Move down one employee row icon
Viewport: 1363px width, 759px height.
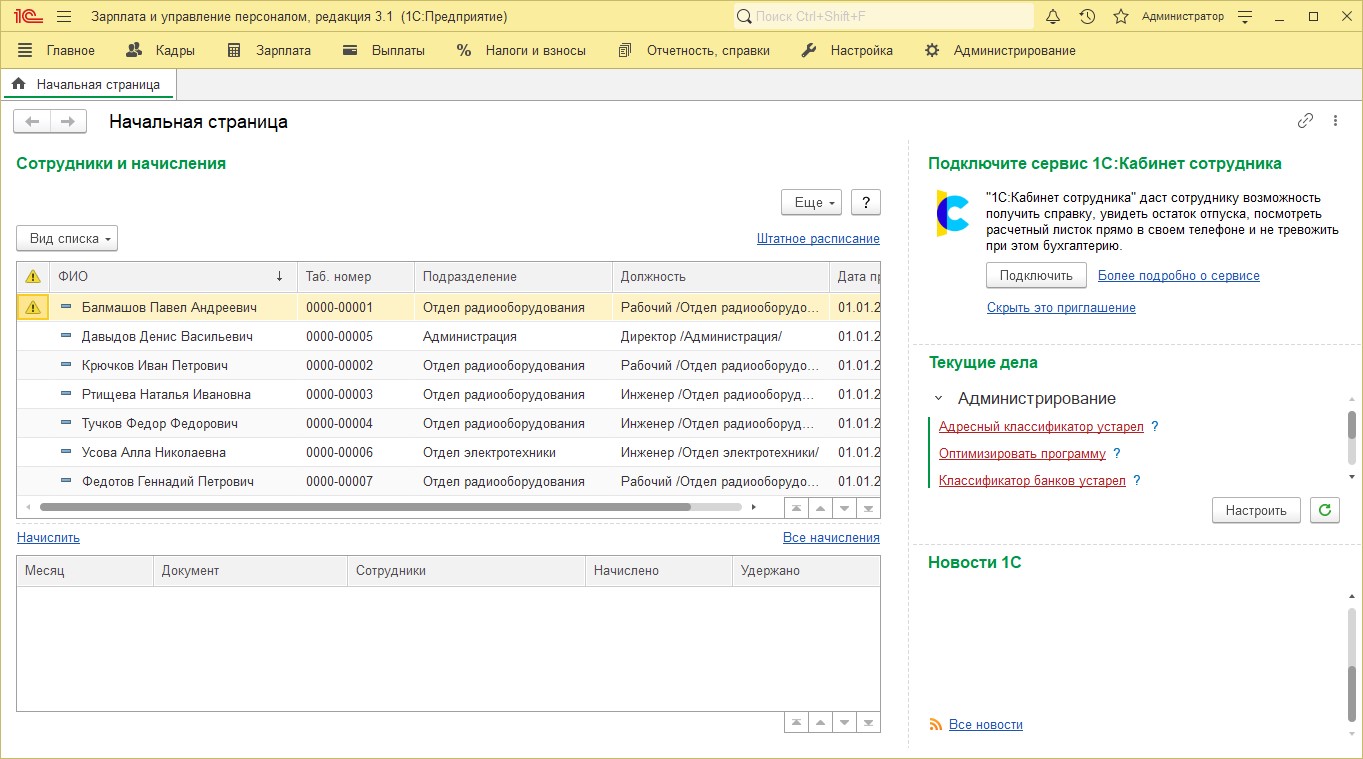click(845, 508)
